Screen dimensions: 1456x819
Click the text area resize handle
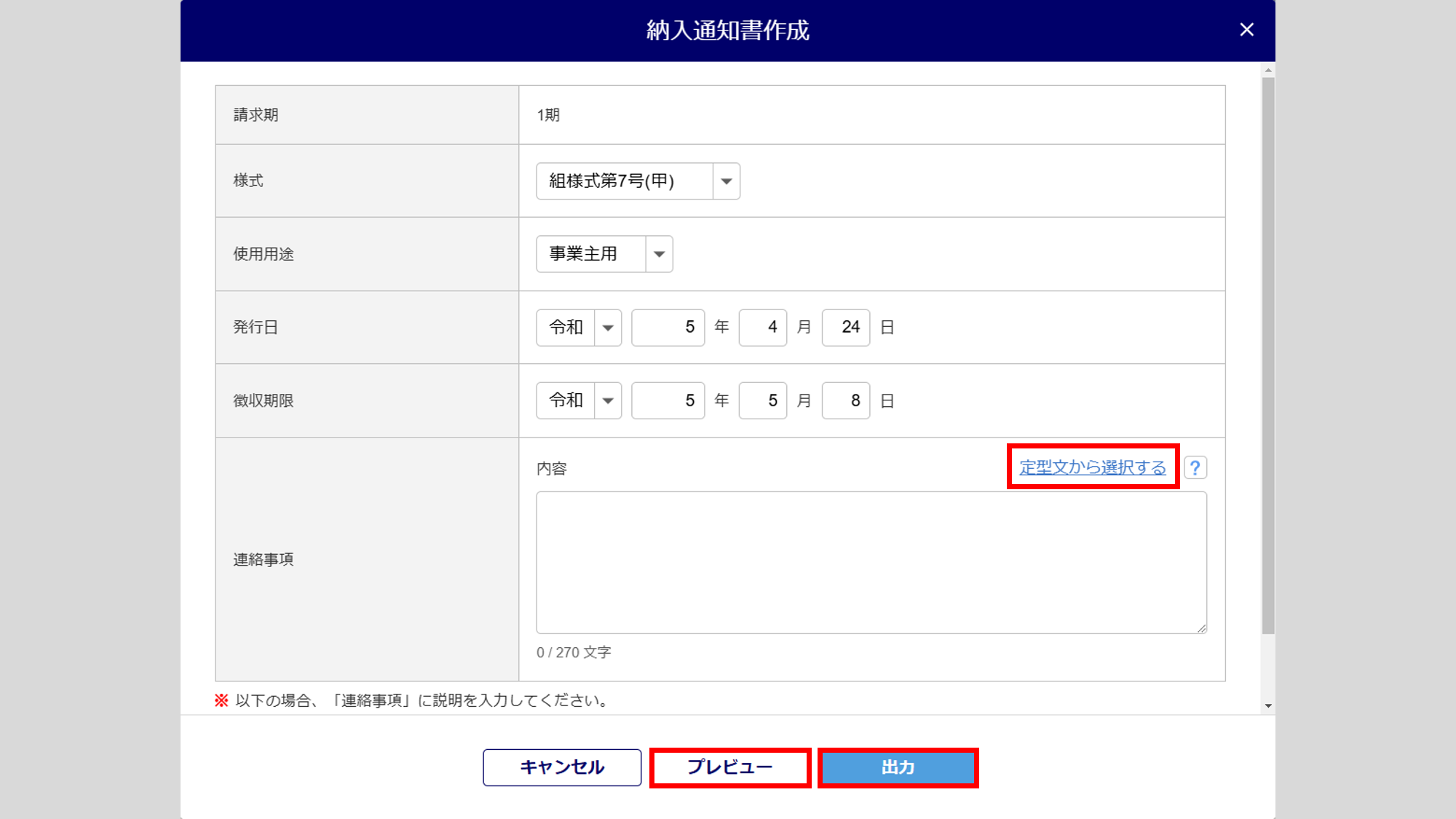point(1201,628)
